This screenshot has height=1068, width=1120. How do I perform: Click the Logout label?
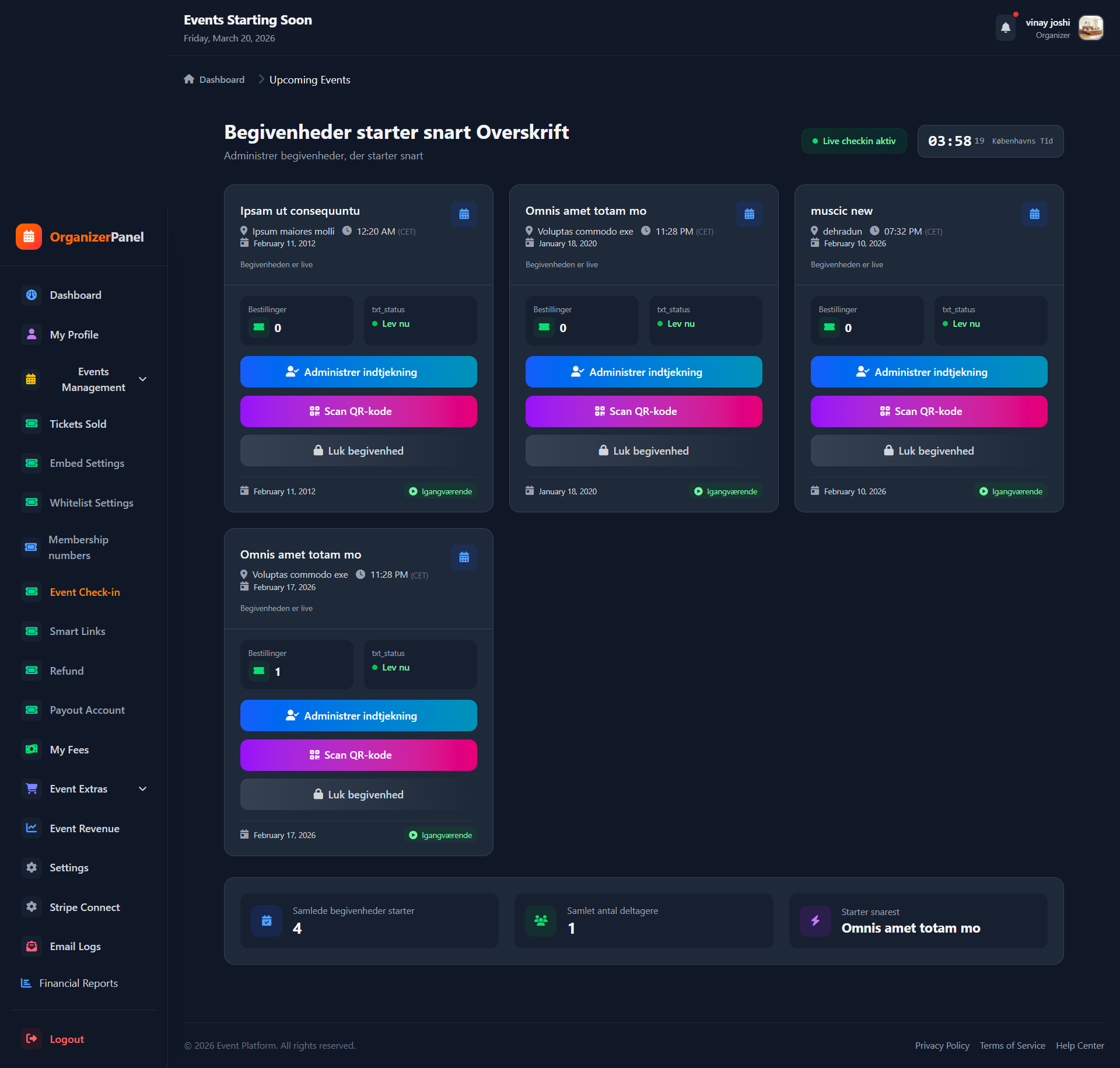tap(67, 1039)
